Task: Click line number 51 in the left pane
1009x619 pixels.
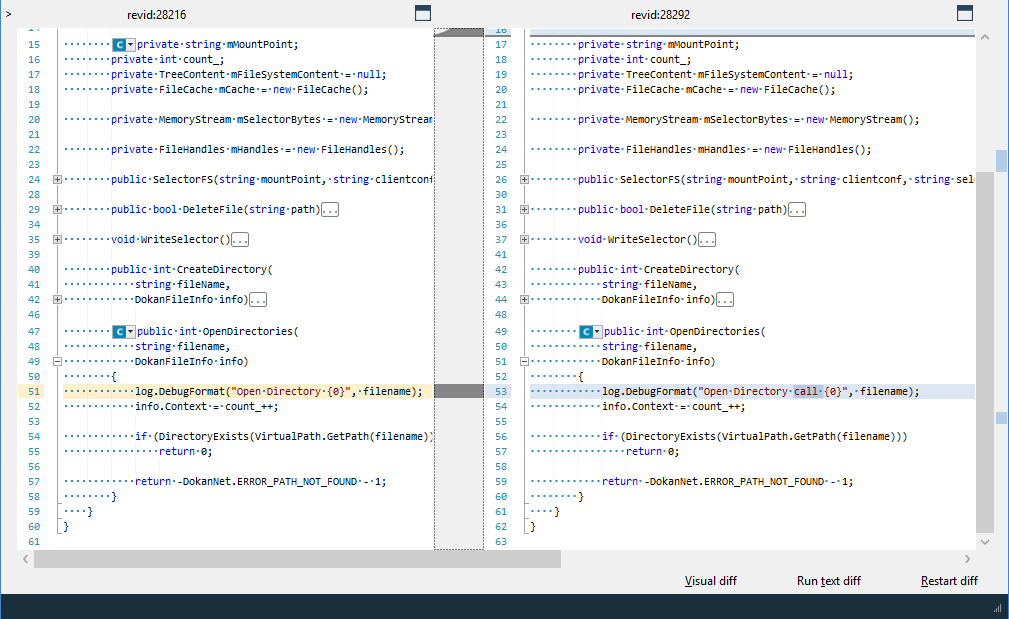Action: (x=34, y=391)
